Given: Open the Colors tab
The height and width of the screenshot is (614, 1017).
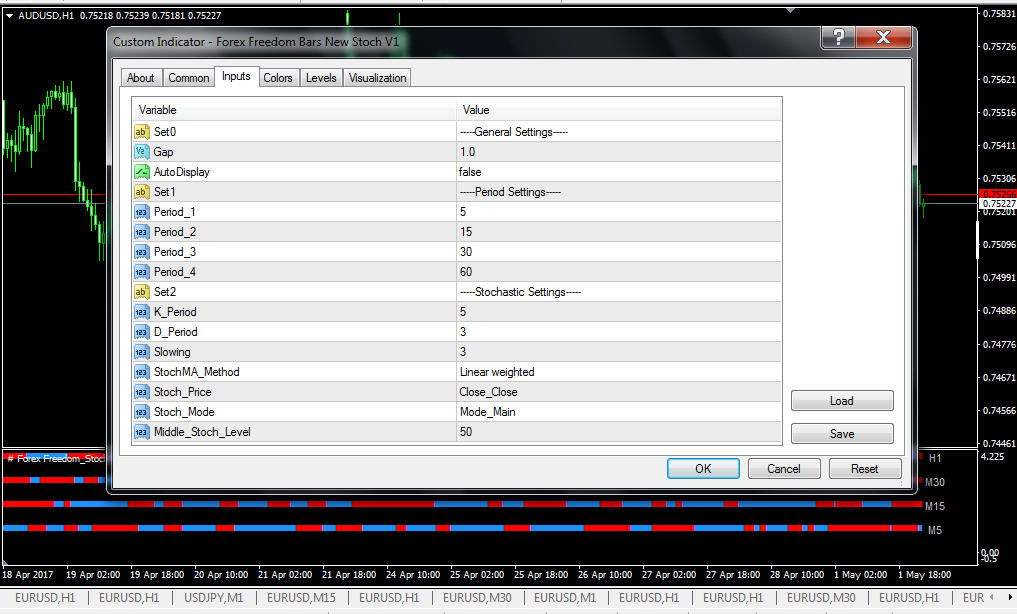Looking at the screenshot, I should coord(278,78).
